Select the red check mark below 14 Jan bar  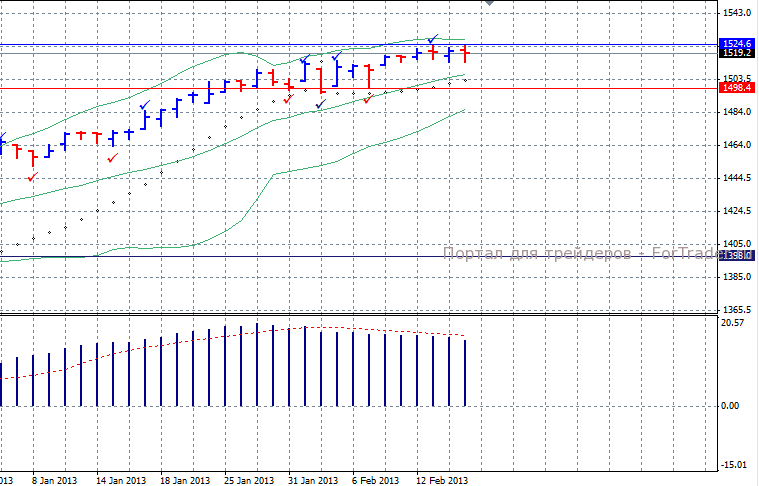113,157
